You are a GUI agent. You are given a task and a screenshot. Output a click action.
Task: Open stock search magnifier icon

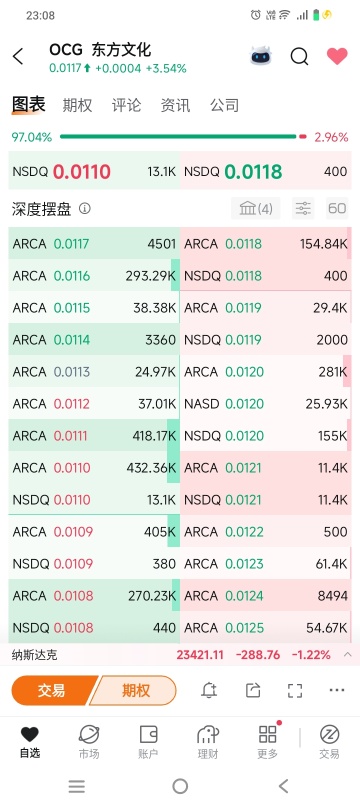point(299,56)
